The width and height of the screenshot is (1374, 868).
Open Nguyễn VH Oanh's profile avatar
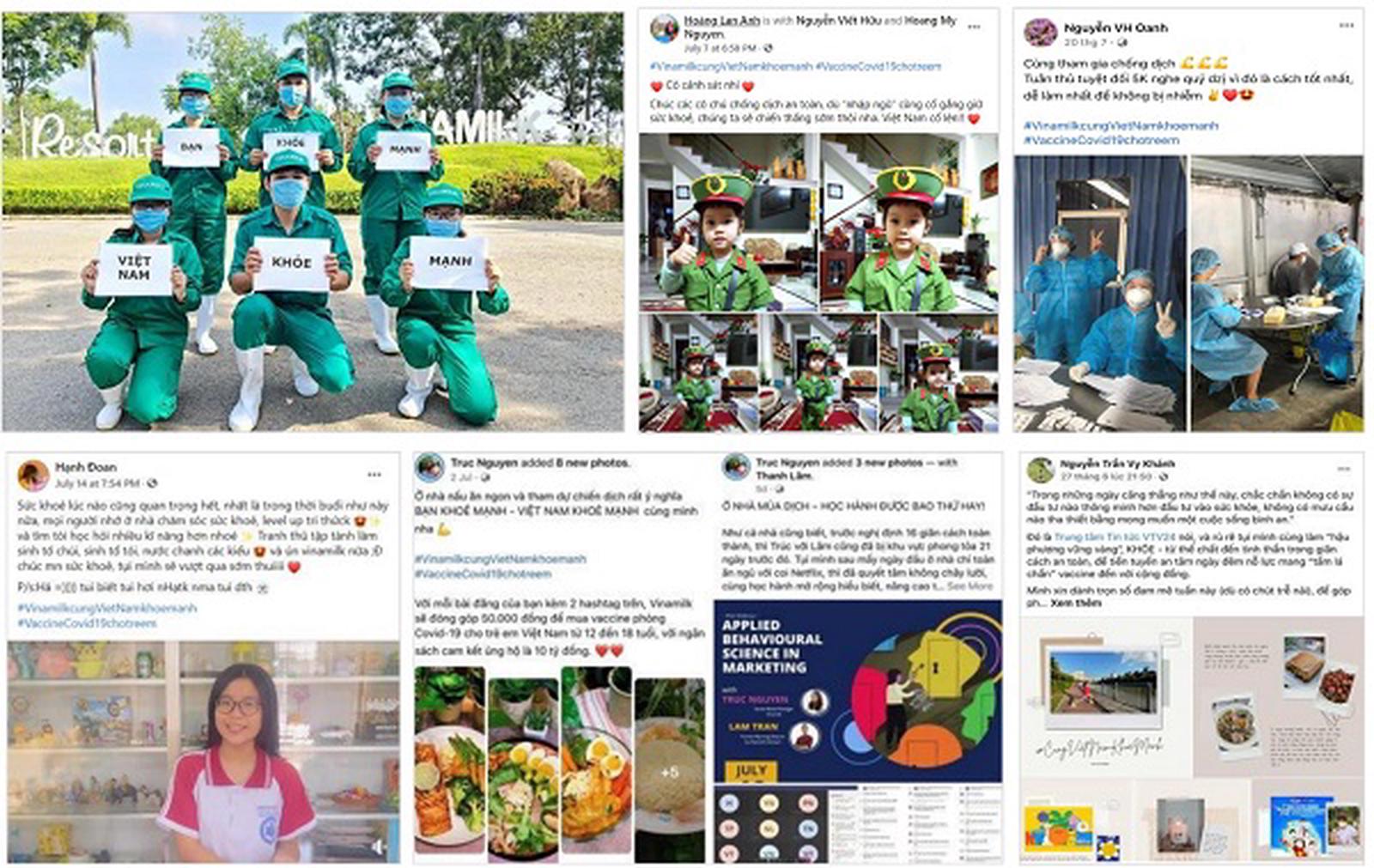click(x=1040, y=33)
